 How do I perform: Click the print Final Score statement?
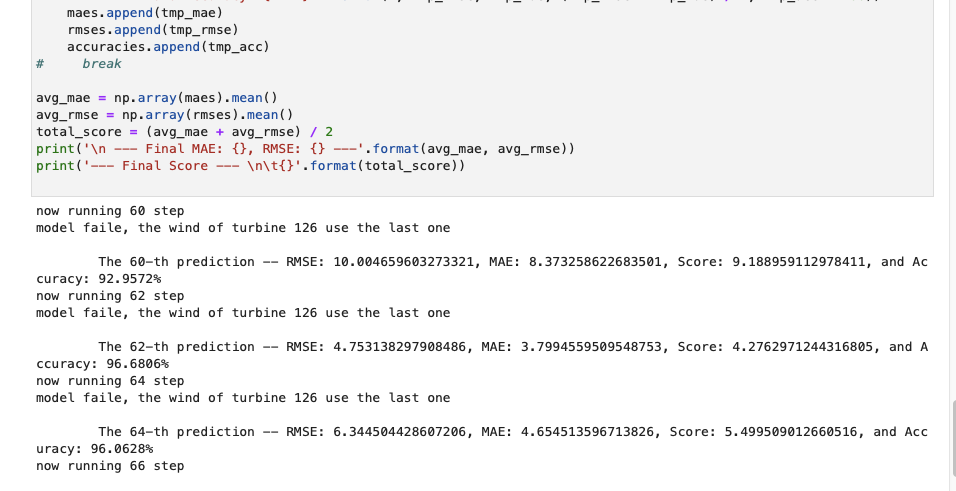(x=251, y=167)
